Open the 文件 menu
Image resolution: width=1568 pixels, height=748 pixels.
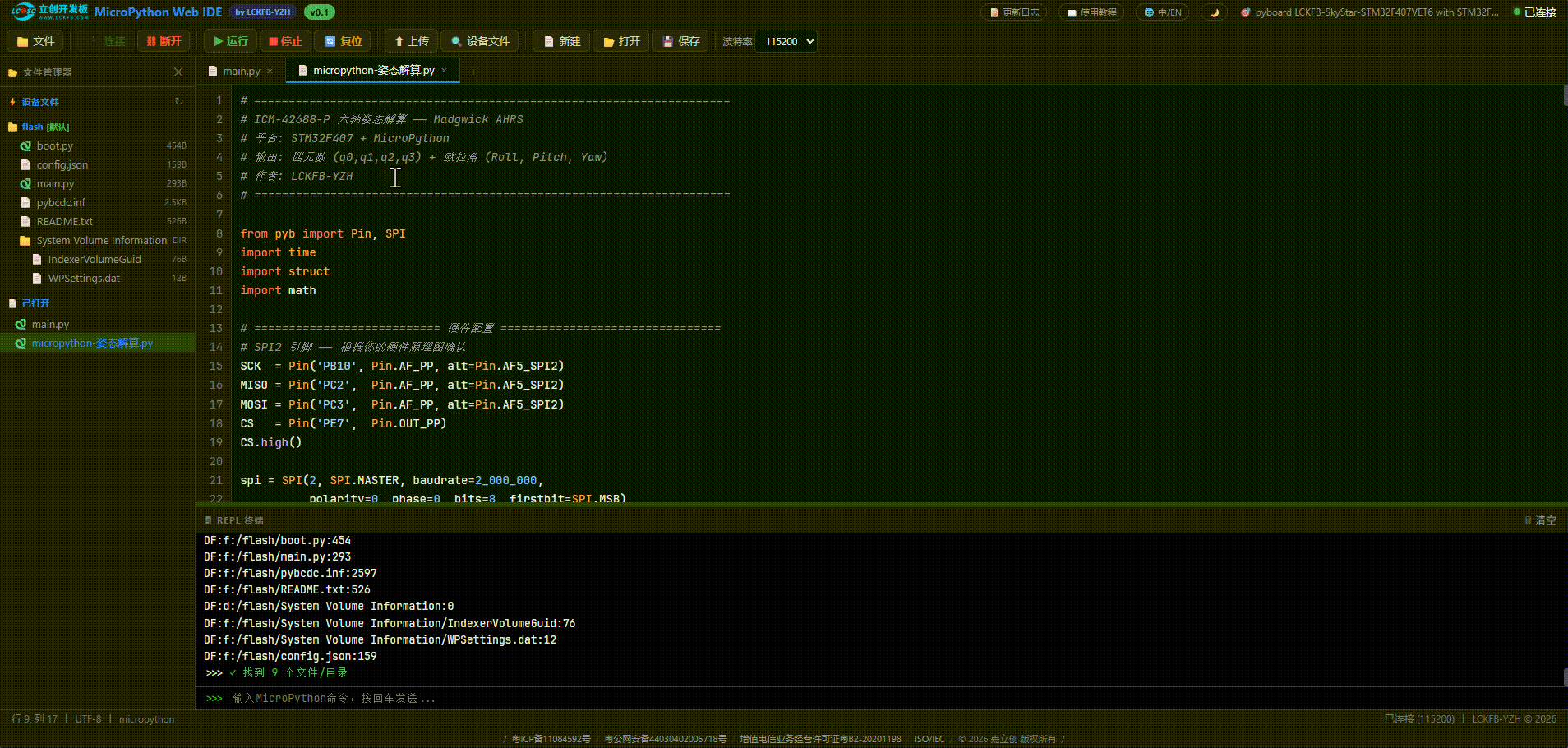coord(36,41)
